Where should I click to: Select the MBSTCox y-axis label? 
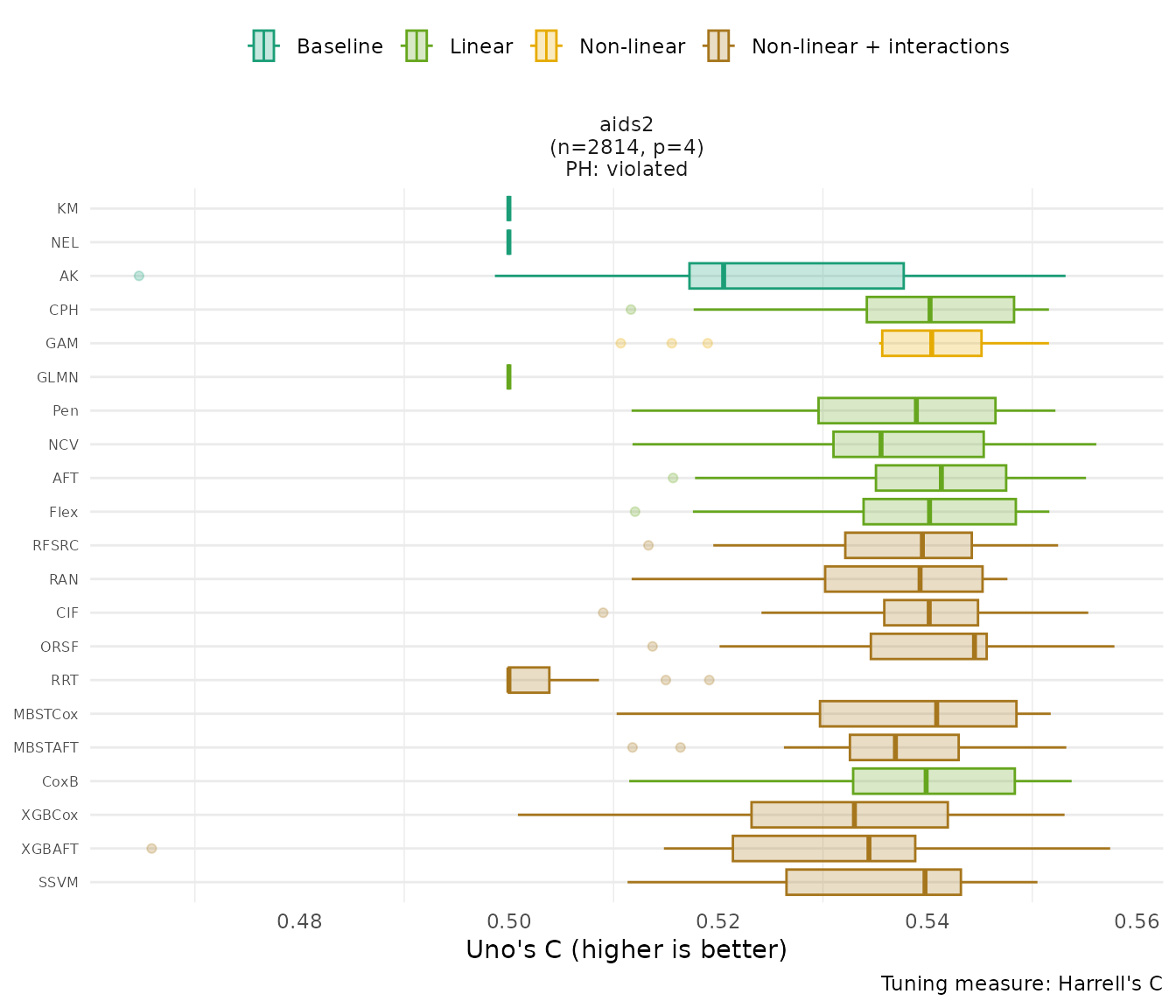[x=45, y=714]
